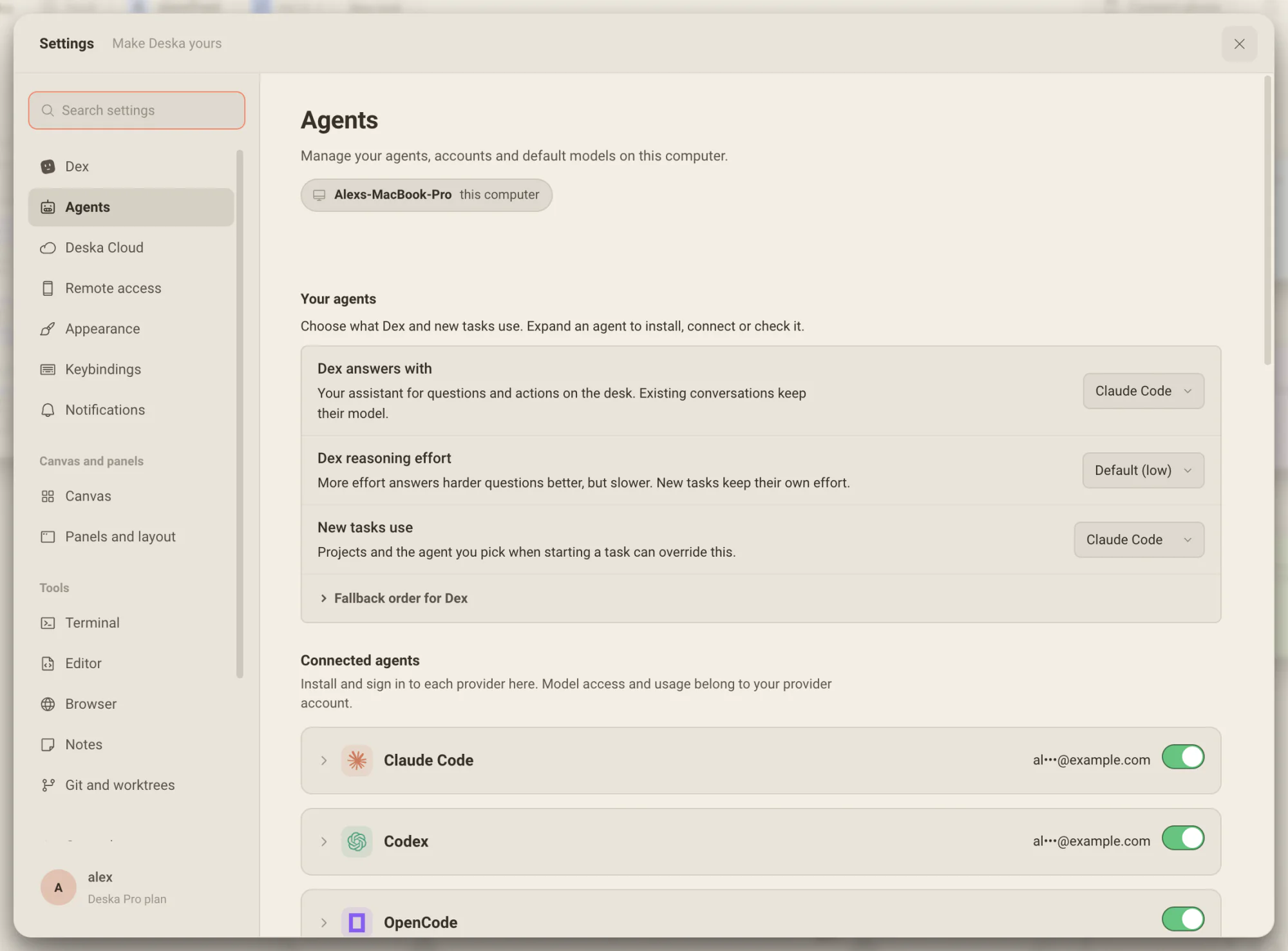1288x951 pixels.
Task: Click the Search settings field
Action: click(x=137, y=110)
